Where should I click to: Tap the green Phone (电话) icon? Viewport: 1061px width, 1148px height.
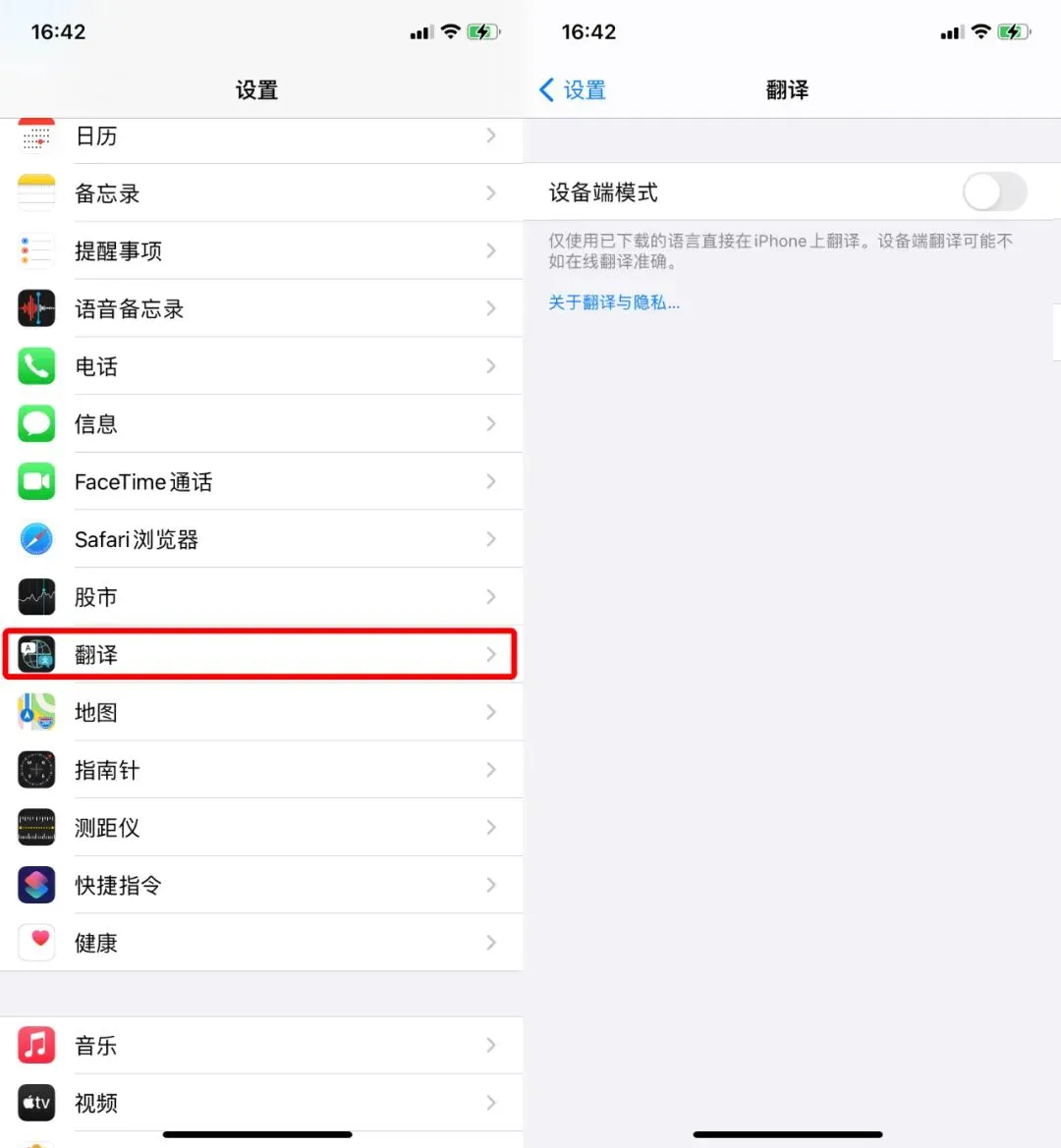point(36,366)
